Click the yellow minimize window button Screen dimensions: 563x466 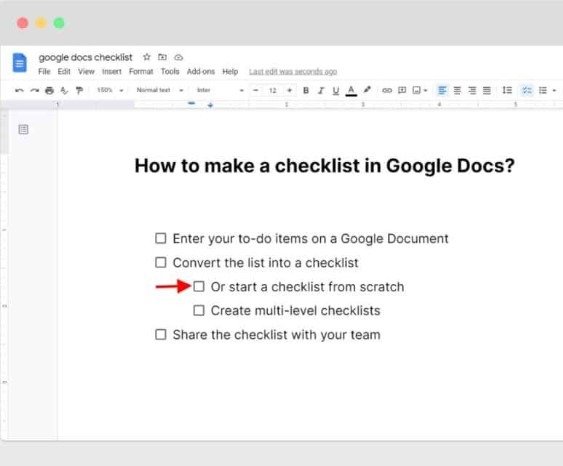(x=41, y=23)
